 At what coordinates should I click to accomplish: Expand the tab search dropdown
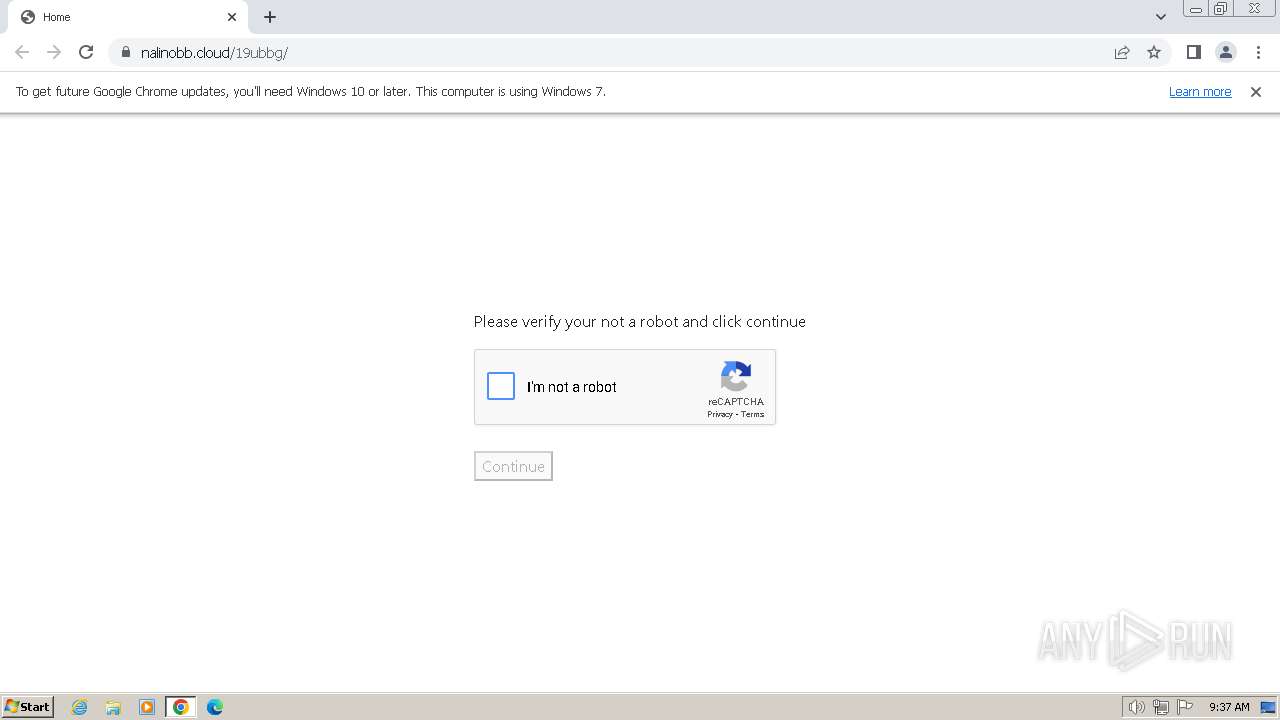(1160, 17)
